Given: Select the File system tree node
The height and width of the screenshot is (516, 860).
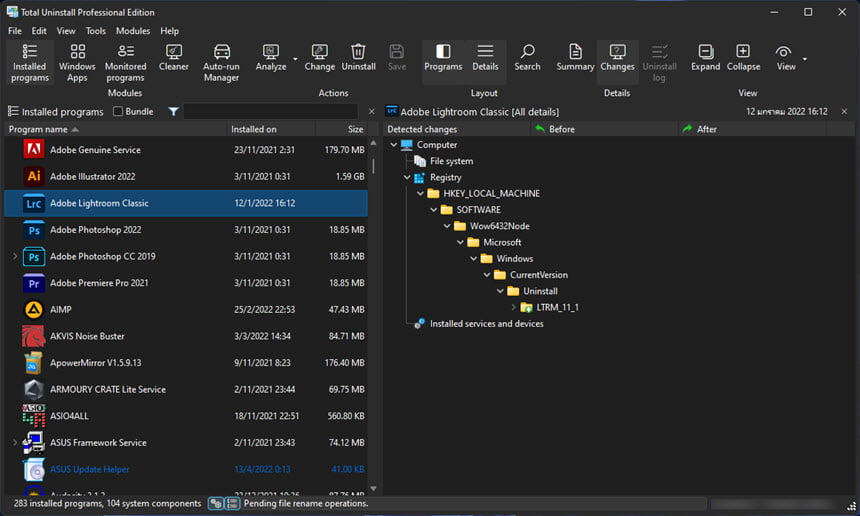Looking at the screenshot, I should click(451, 161).
